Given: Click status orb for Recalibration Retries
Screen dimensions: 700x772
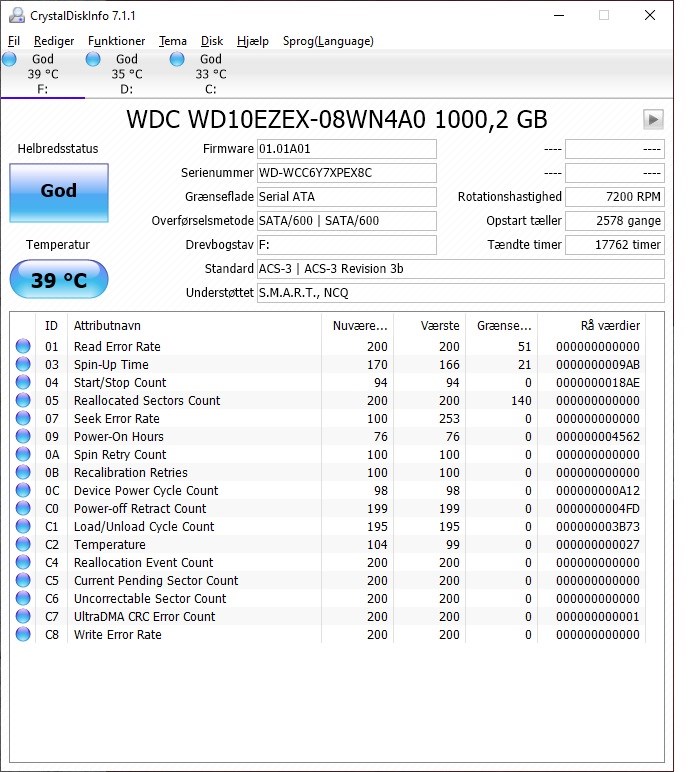Looking at the screenshot, I should (x=23, y=472).
